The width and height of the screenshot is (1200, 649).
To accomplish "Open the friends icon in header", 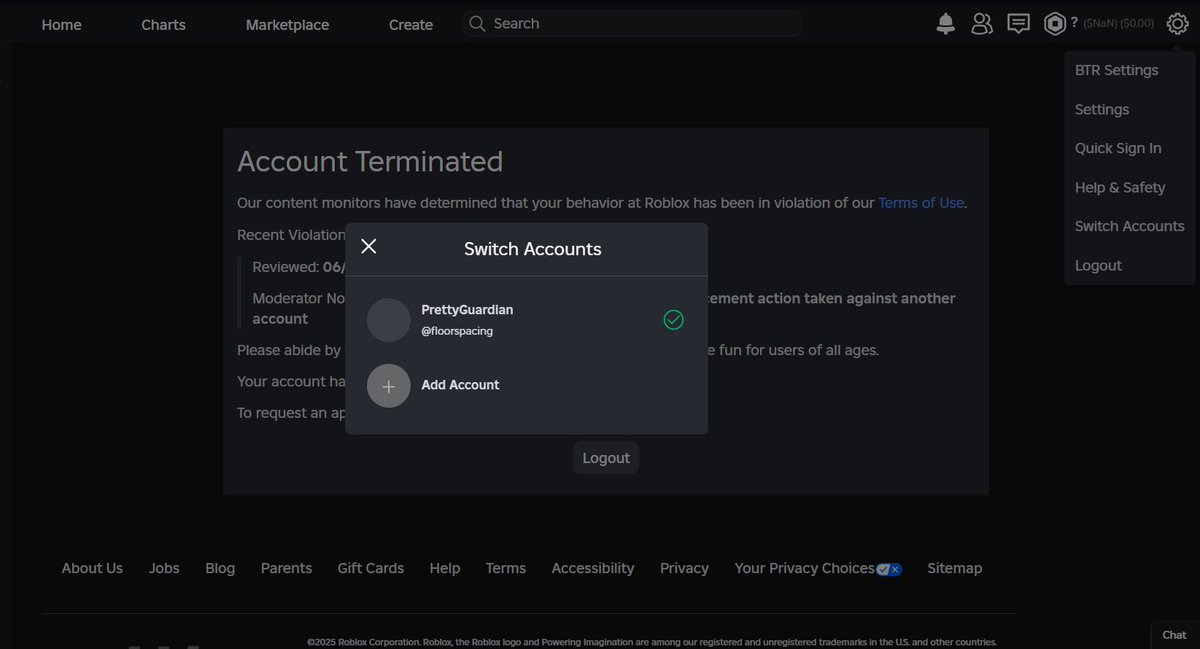I will (982, 24).
